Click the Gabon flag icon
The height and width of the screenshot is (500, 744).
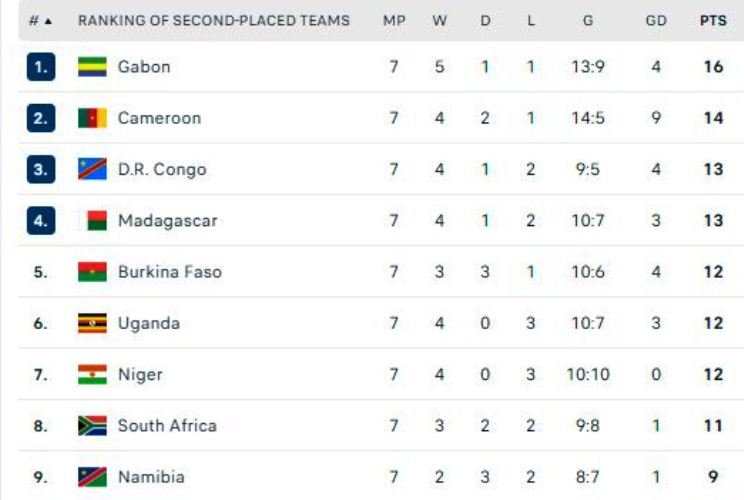tap(92, 67)
